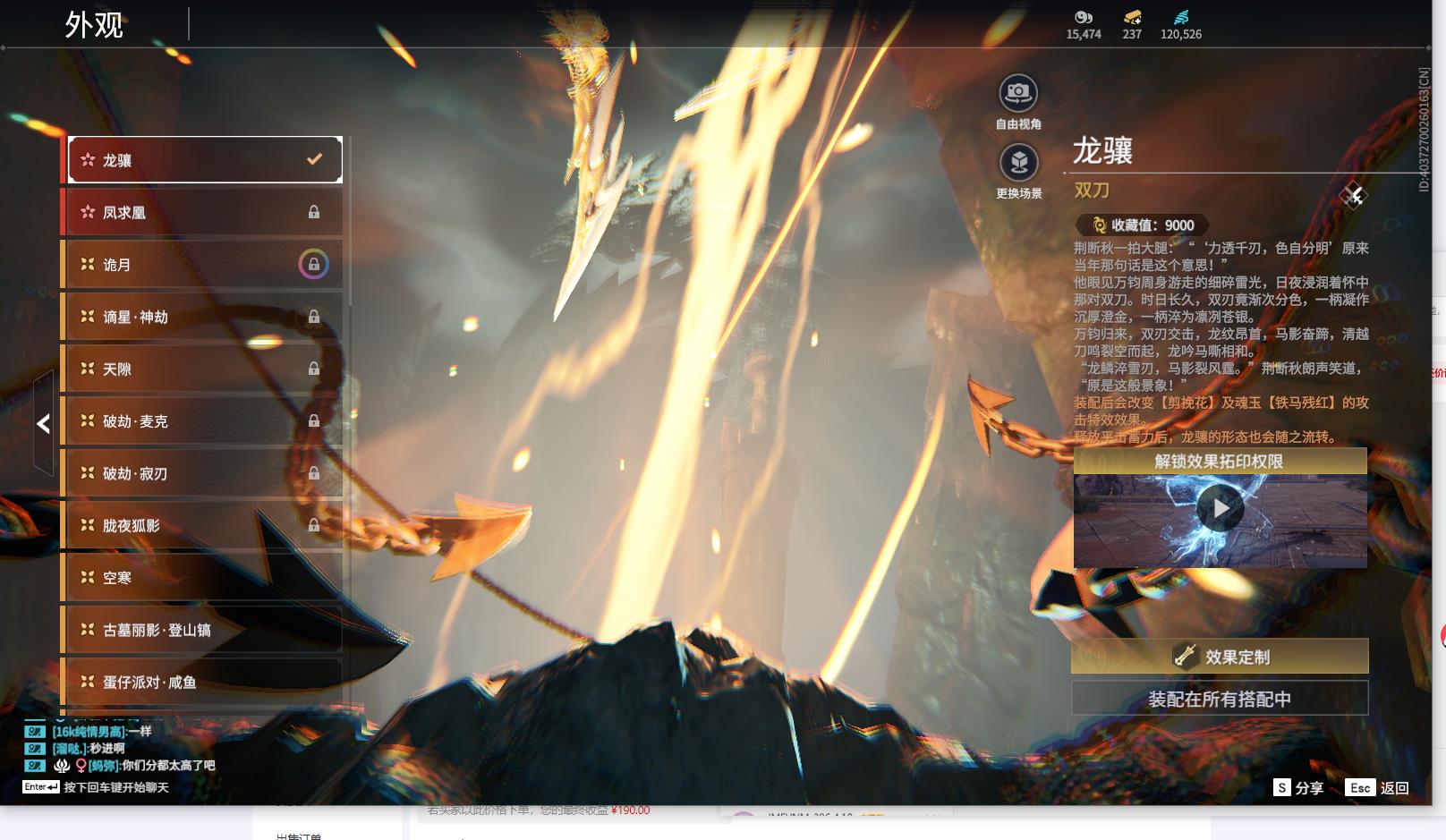Click the gold currency icon above 15,474

1083,17
